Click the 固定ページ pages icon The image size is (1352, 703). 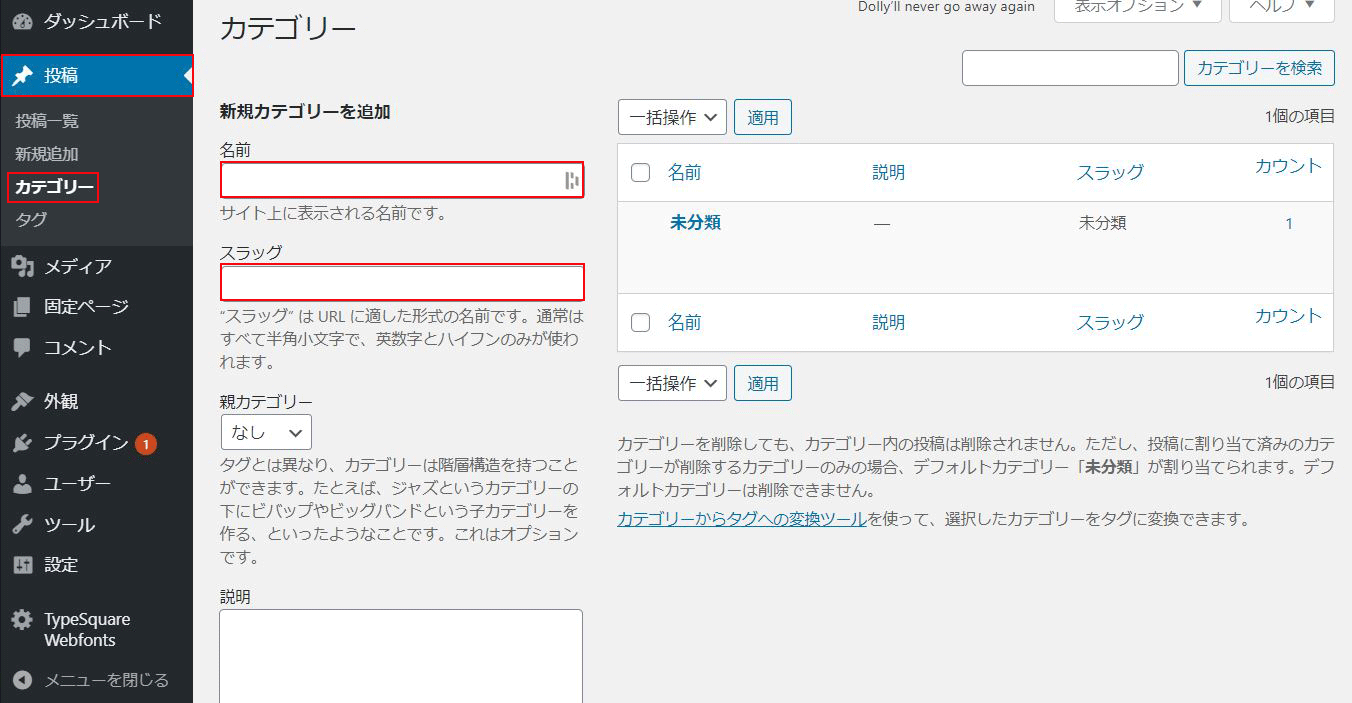pyautogui.click(x=22, y=307)
